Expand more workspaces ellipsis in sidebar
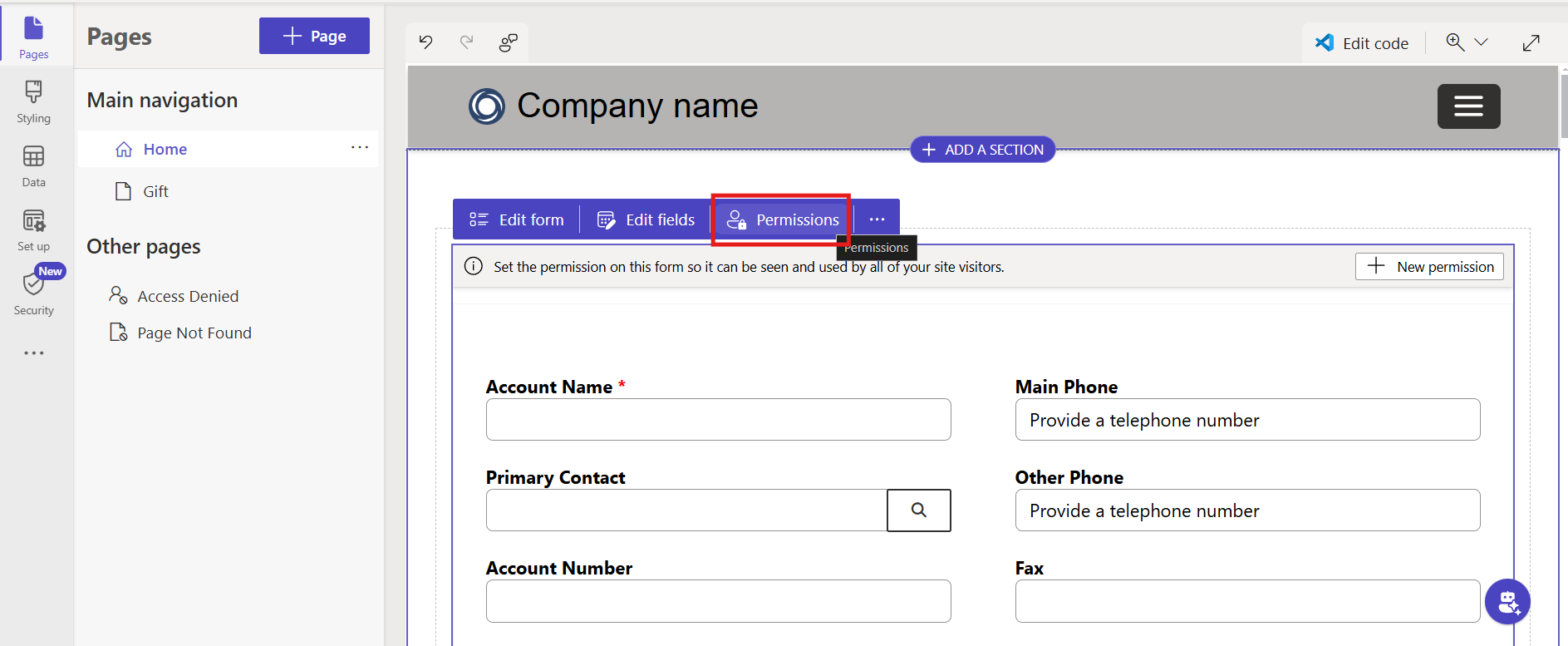This screenshot has height=646, width=1568. click(x=33, y=353)
